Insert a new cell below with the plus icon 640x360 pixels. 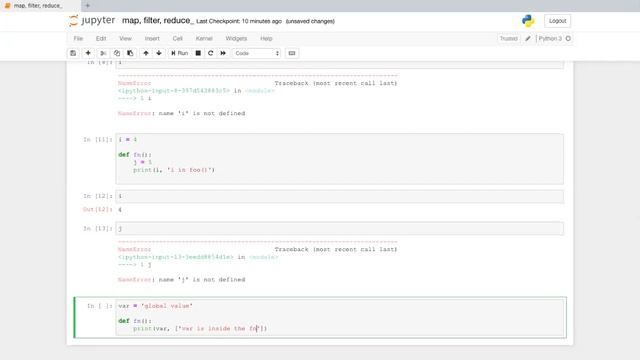click(x=88, y=53)
